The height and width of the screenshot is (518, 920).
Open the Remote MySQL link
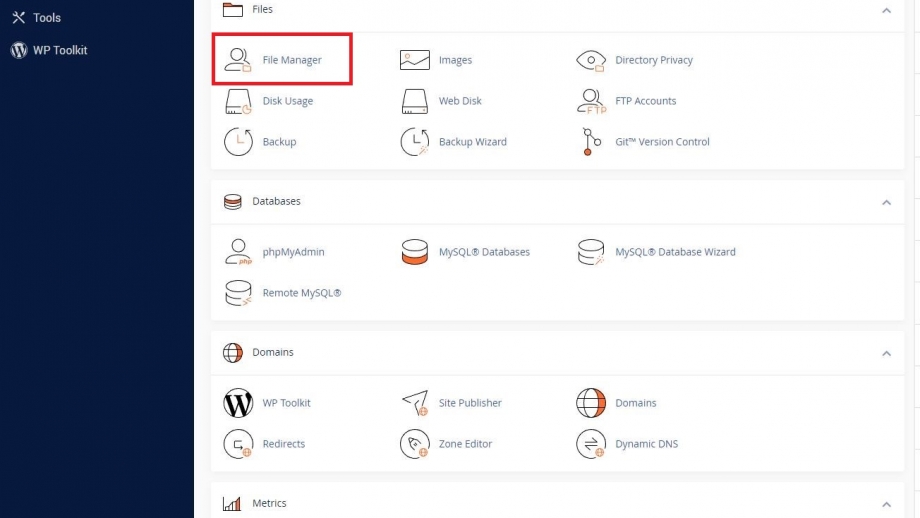(302, 293)
